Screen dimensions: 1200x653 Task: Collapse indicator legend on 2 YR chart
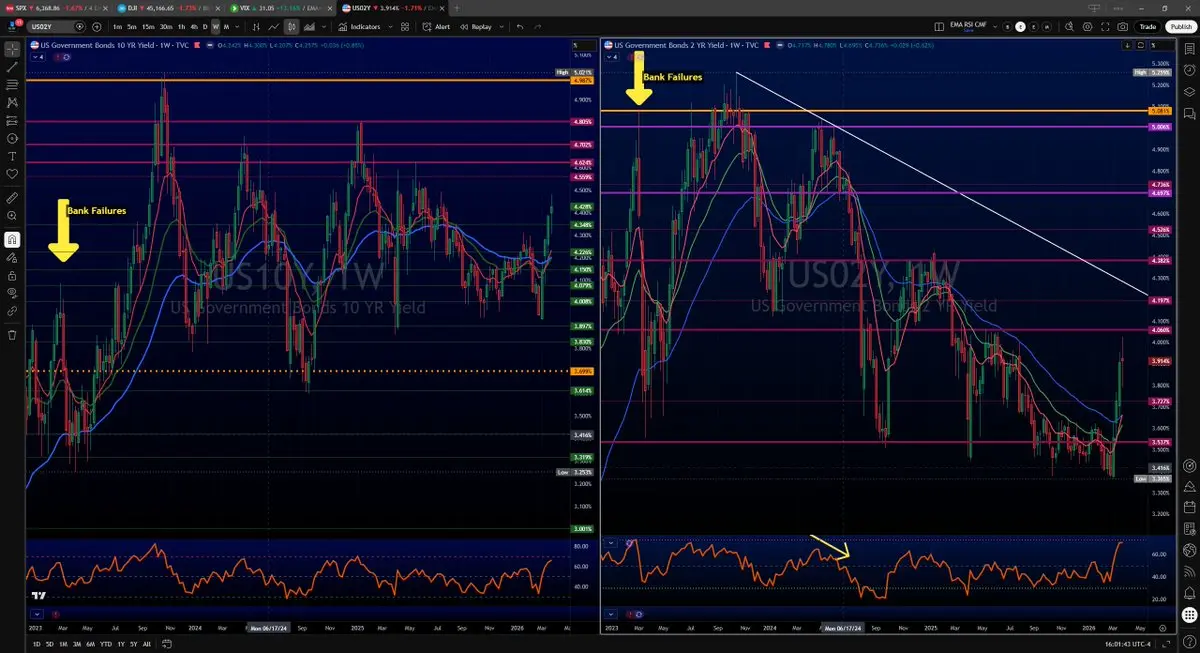tap(612, 57)
